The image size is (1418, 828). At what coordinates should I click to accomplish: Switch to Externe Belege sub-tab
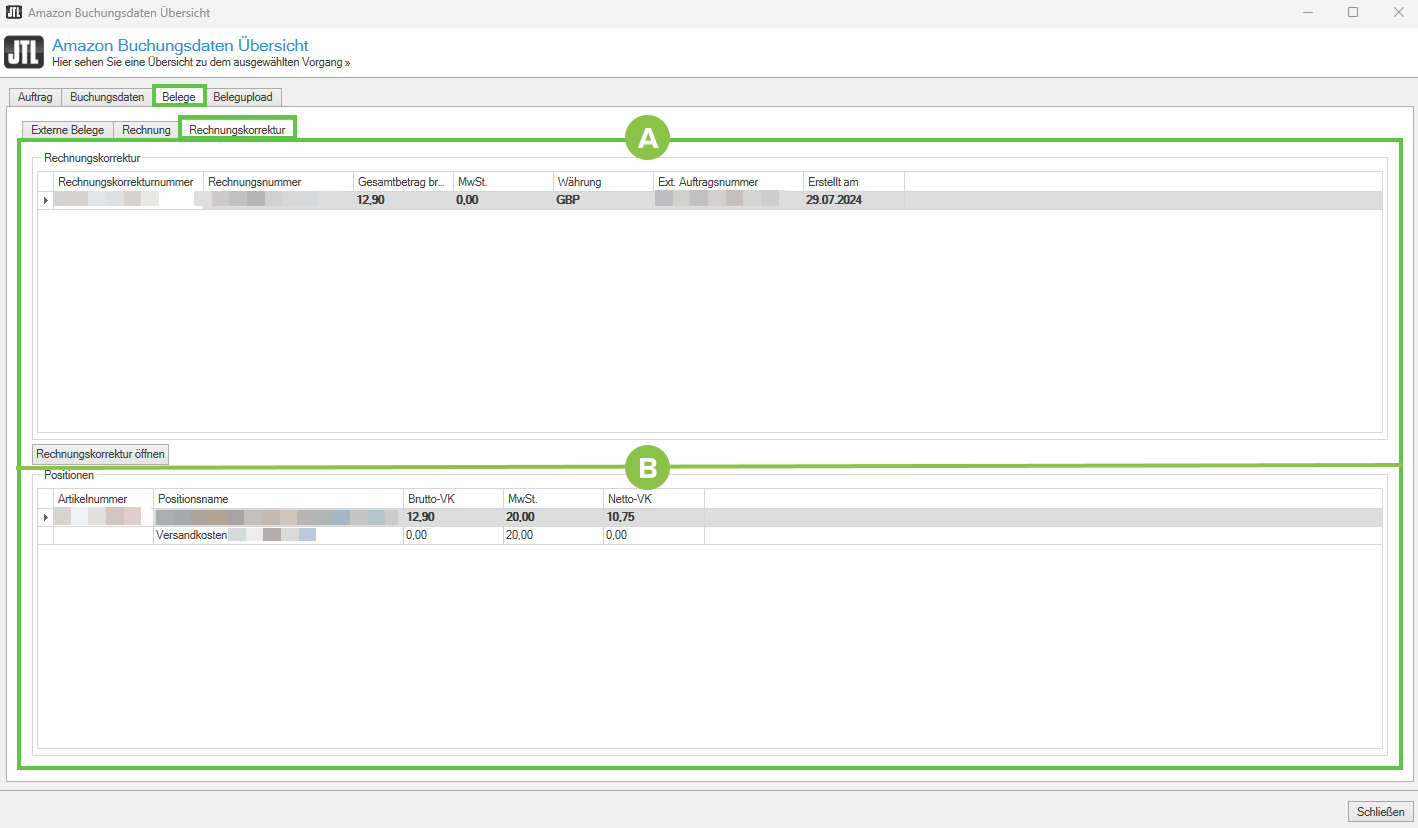[x=67, y=130]
